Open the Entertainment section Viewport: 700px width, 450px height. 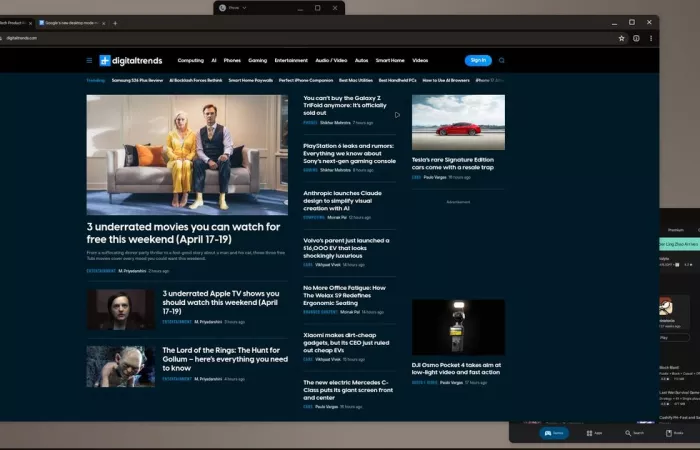(x=291, y=60)
